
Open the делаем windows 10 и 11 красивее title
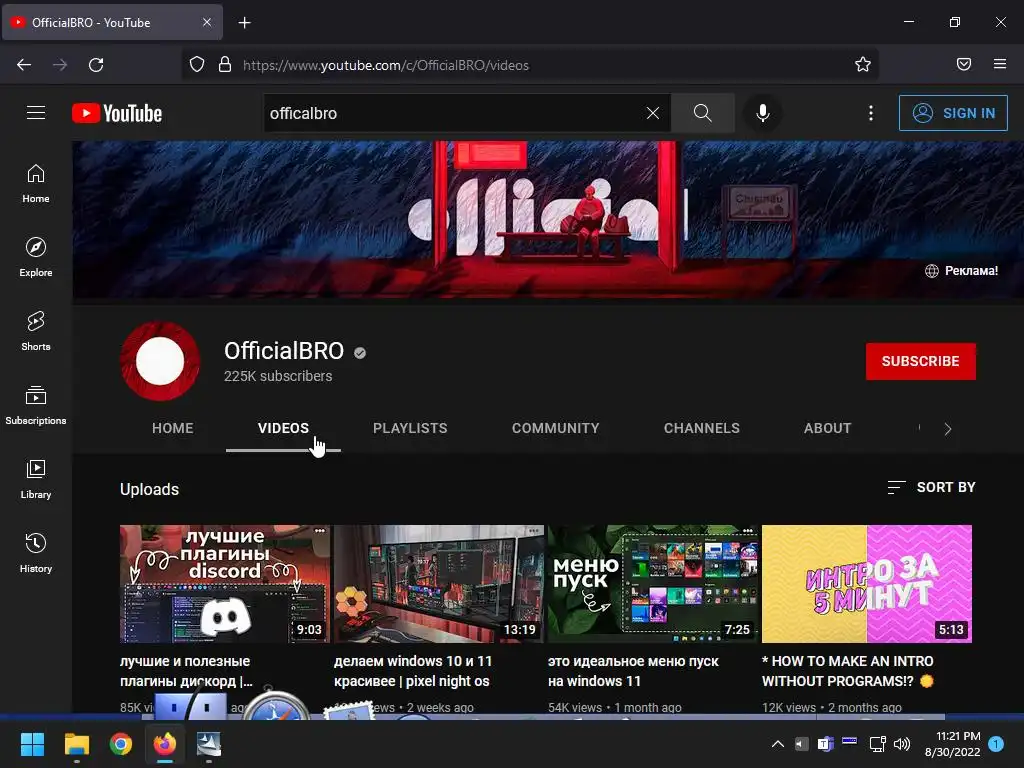413,671
